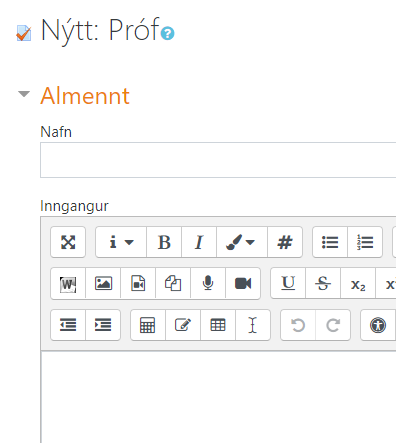The width and height of the screenshot is (396, 443).
Task: Redo the last edit
Action: pos(333,325)
